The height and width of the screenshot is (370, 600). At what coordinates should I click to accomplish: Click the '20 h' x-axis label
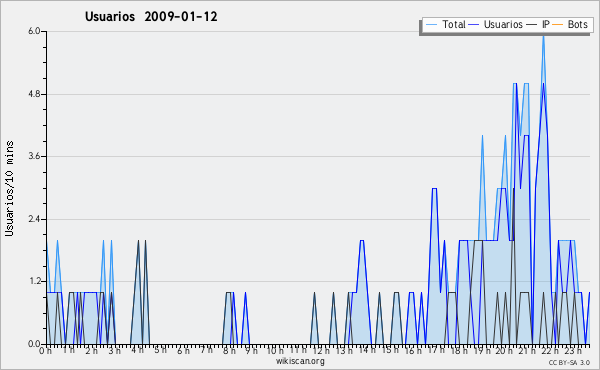504,351
